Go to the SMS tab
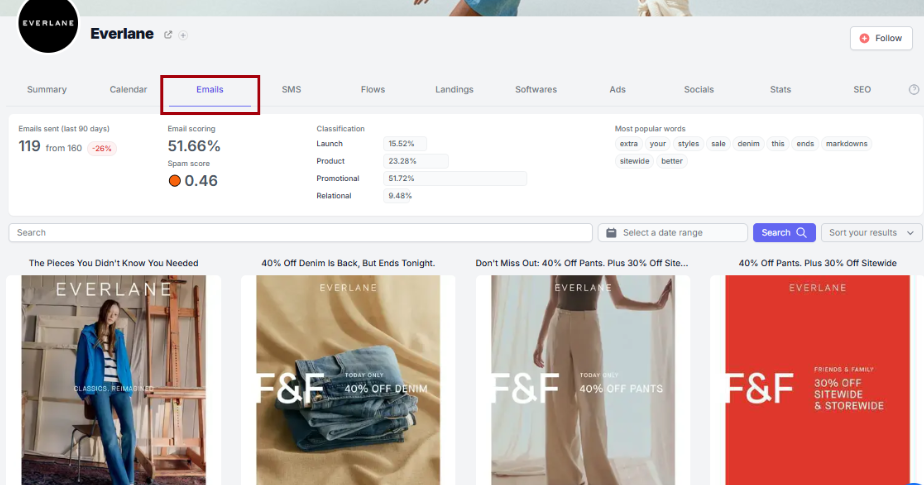 tap(291, 90)
